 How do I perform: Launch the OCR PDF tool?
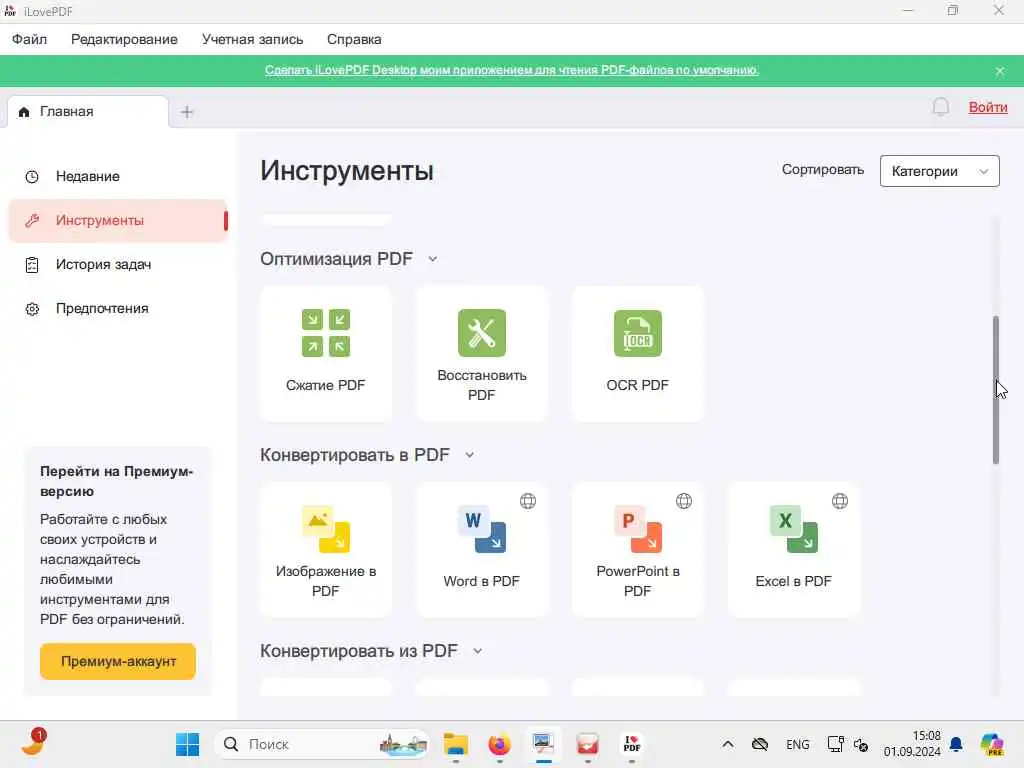(x=638, y=353)
